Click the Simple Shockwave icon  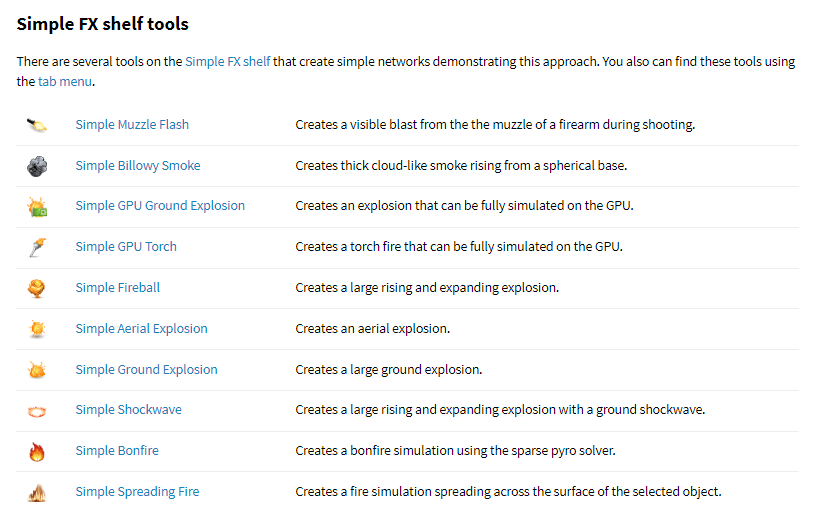[x=37, y=410]
